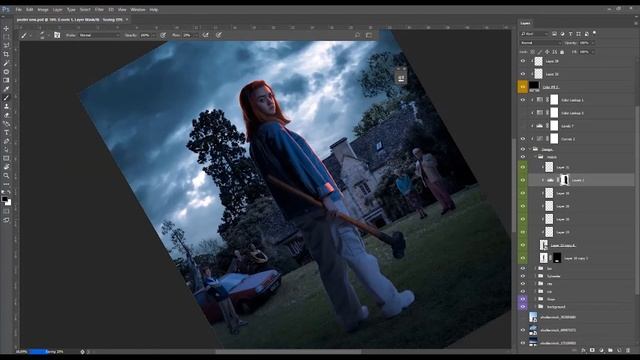Open the Layer menu

[58, 9]
